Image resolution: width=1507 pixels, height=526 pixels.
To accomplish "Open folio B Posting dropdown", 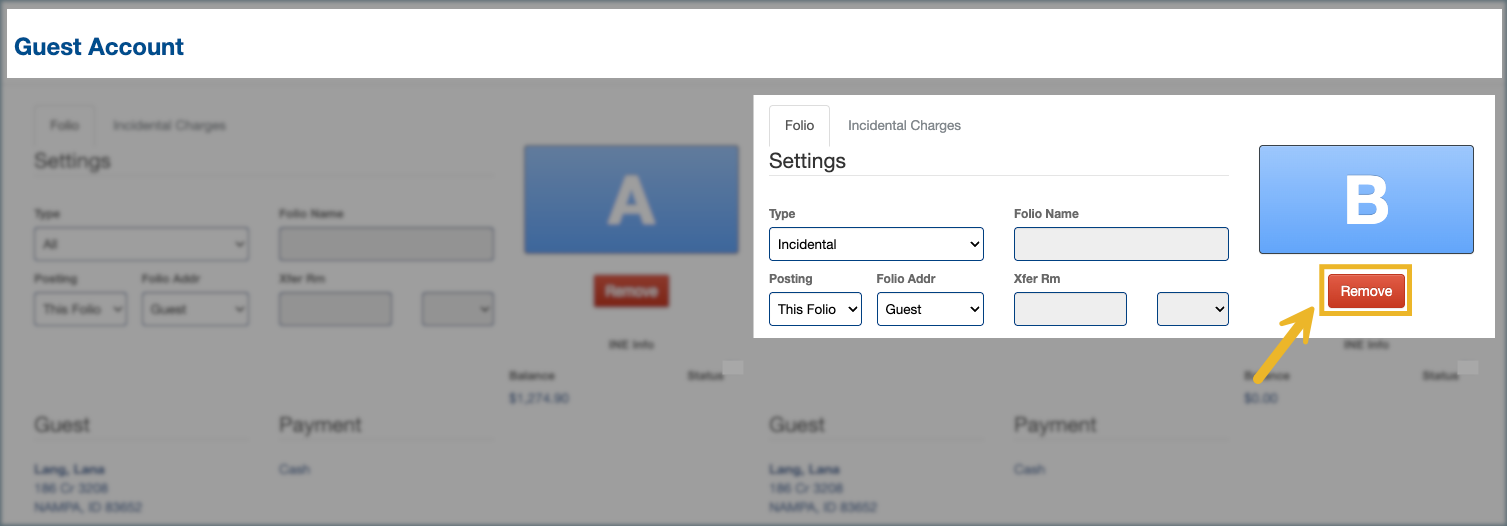I will [x=815, y=309].
